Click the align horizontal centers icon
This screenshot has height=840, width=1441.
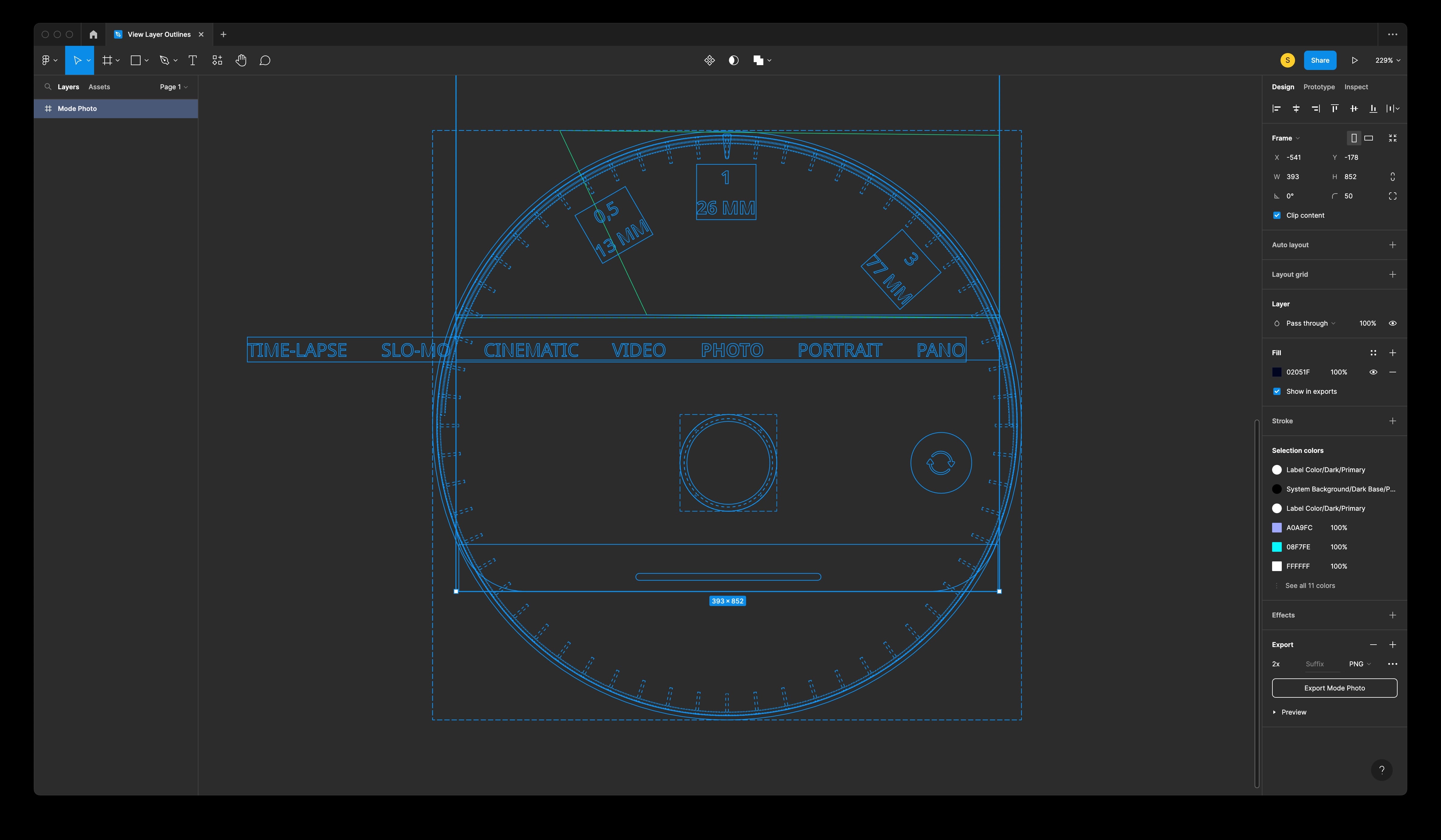(1296, 108)
